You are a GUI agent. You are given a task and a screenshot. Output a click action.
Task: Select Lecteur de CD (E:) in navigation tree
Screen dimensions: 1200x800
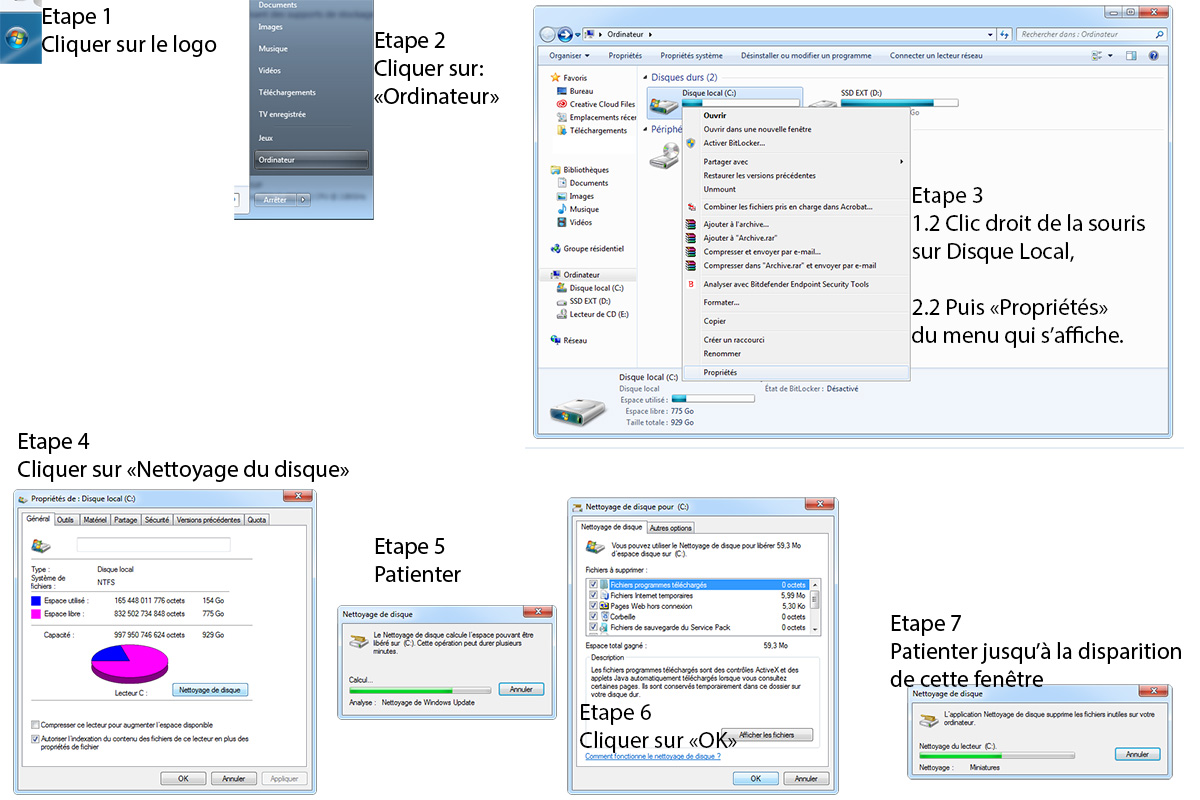point(592,314)
